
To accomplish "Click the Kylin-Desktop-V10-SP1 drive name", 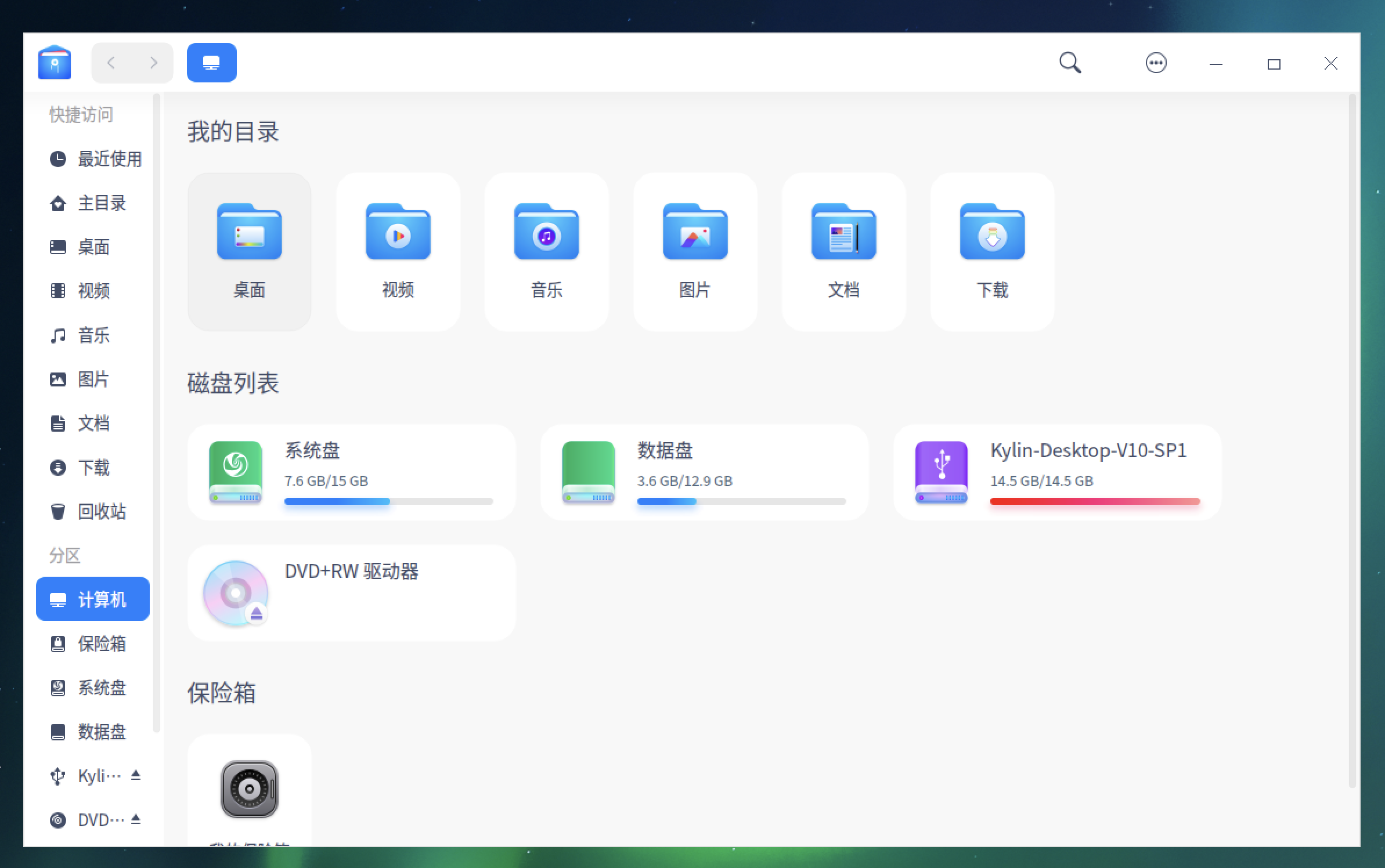I will coord(1088,451).
